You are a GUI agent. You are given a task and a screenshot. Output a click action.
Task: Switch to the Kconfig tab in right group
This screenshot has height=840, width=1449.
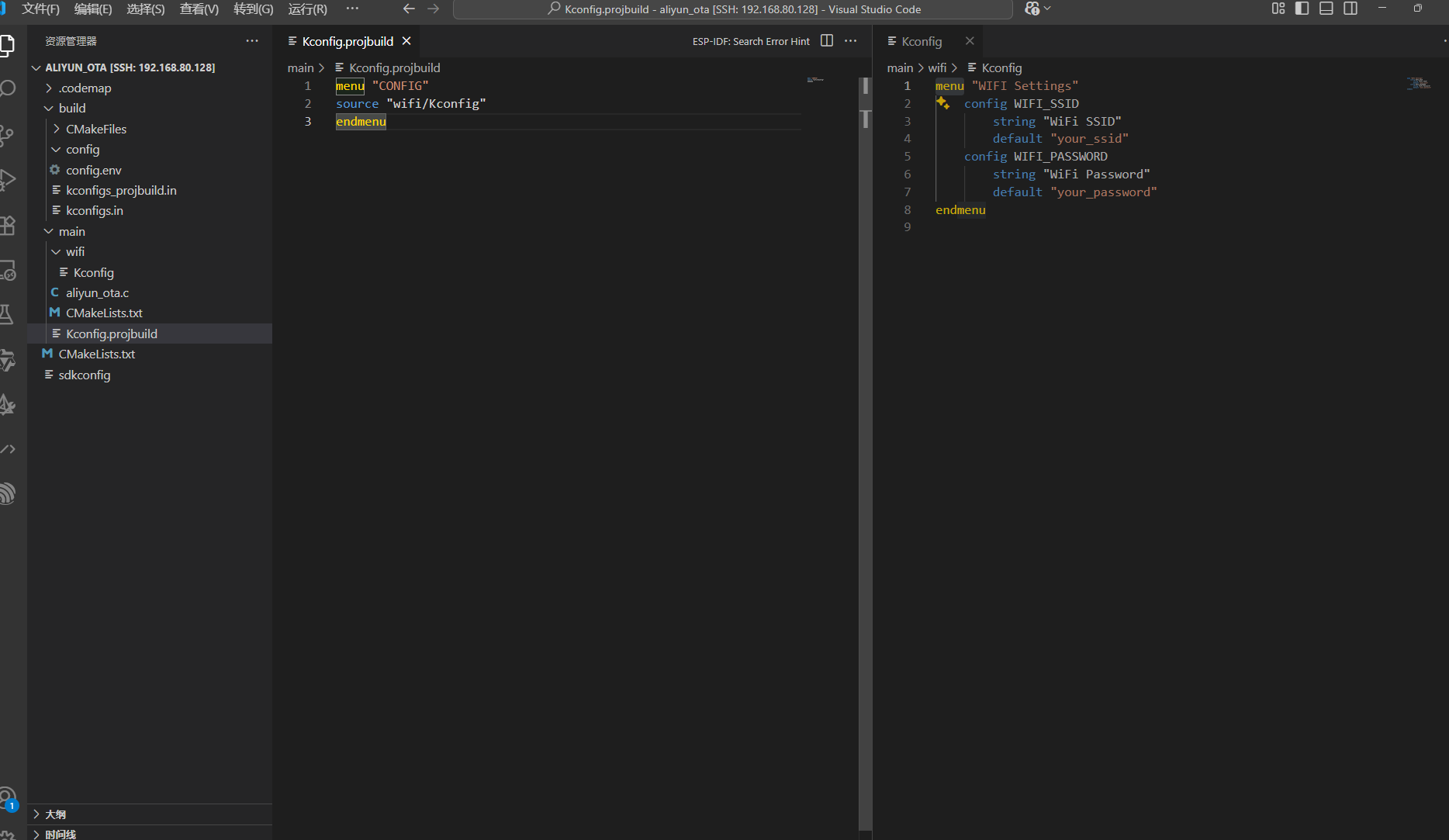pyautogui.click(x=922, y=41)
